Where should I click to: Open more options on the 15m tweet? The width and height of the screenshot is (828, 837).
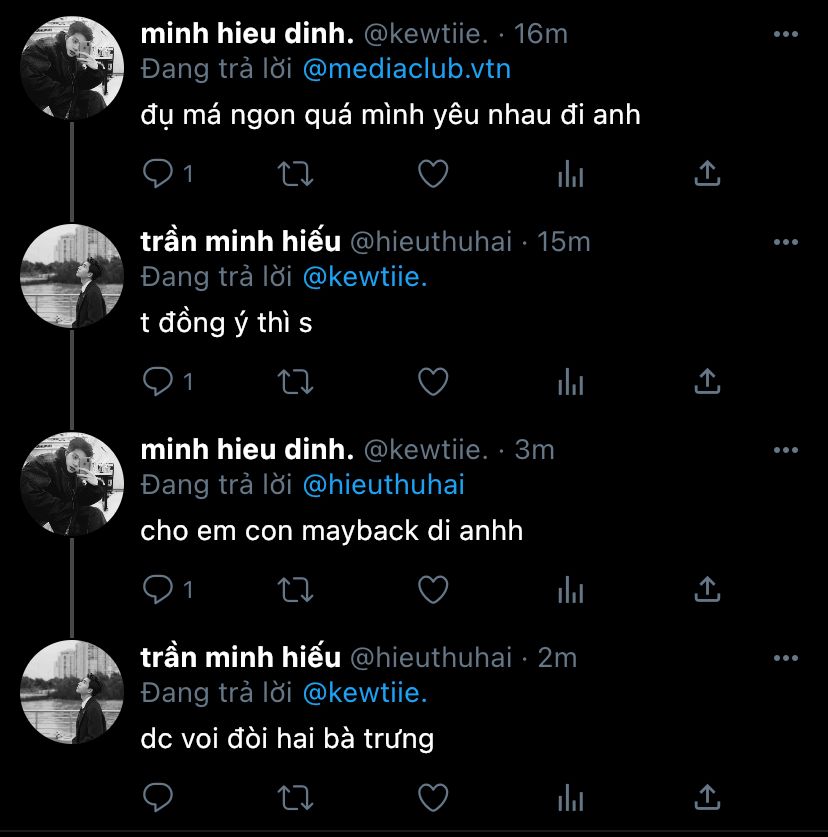787,242
